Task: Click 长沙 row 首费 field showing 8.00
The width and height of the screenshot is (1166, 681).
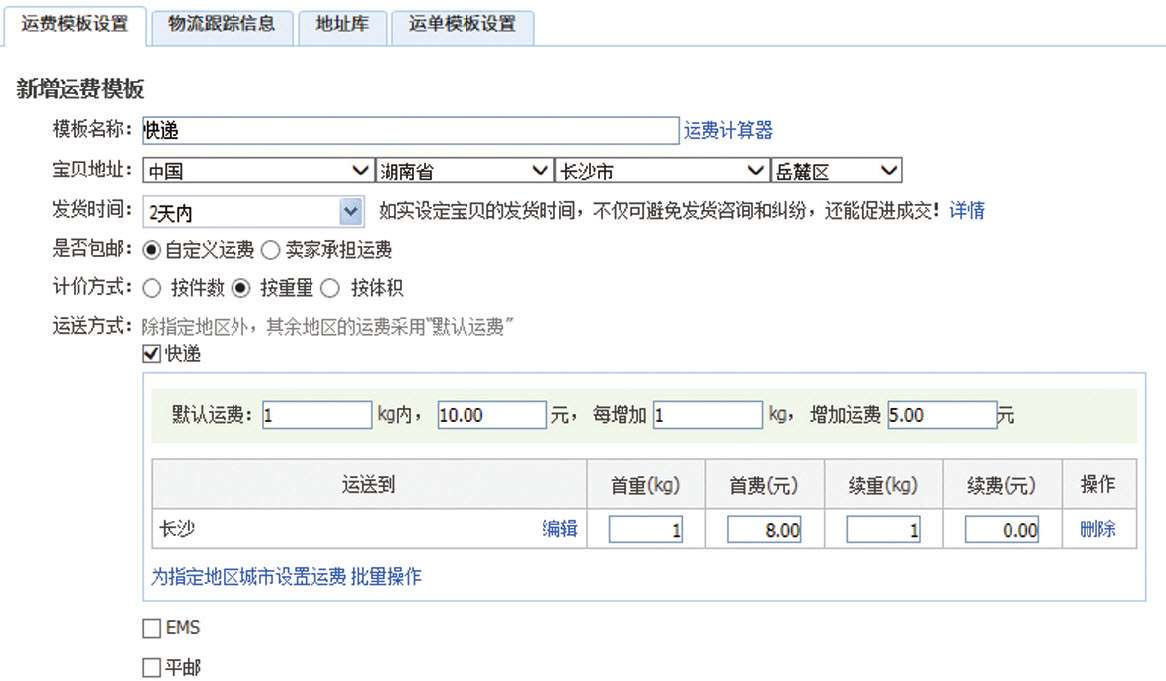Action: click(764, 529)
